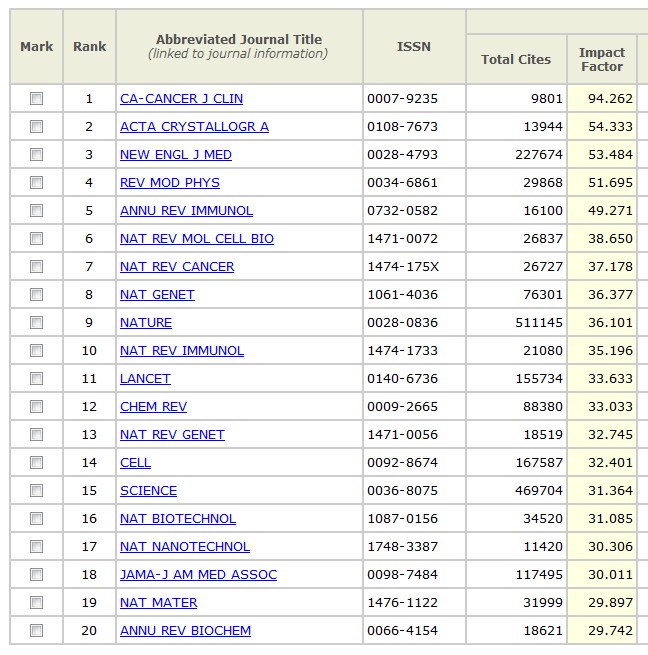Select the checkbox for LANCET
Viewport: 648px width, 655px height.
pos(37,379)
